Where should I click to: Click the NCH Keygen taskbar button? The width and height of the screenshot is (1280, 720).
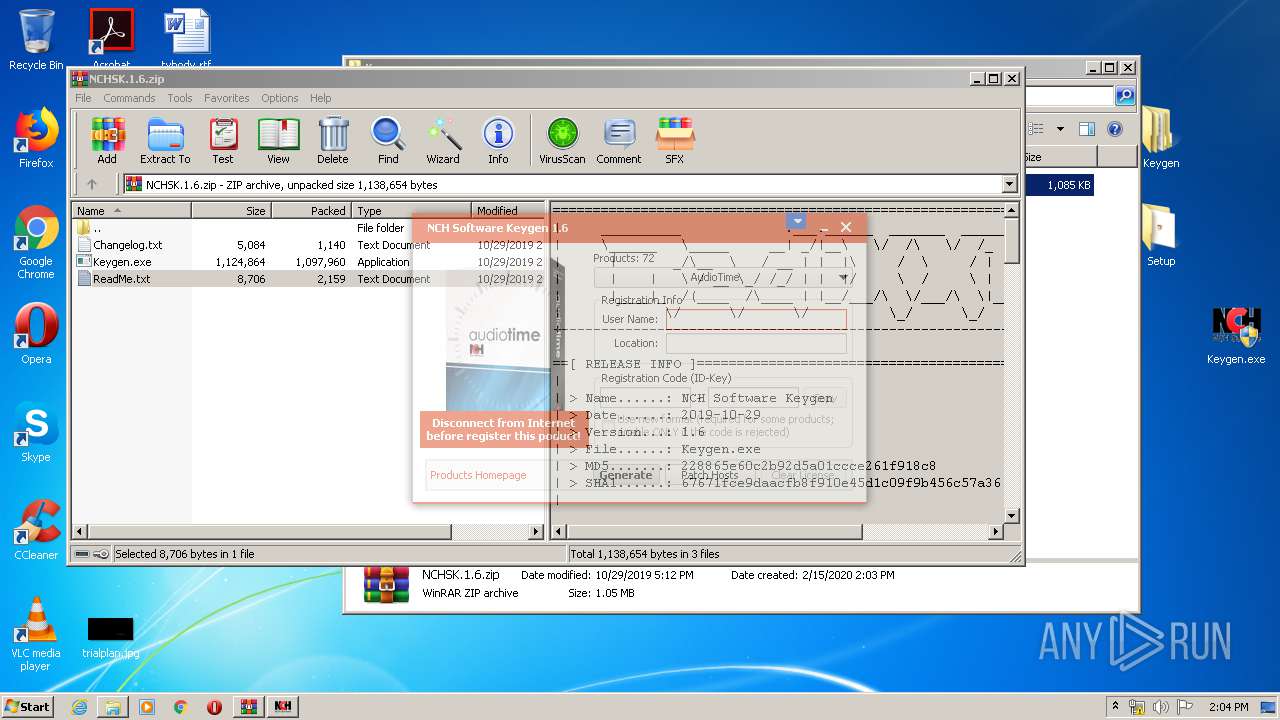click(x=283, y=706)
